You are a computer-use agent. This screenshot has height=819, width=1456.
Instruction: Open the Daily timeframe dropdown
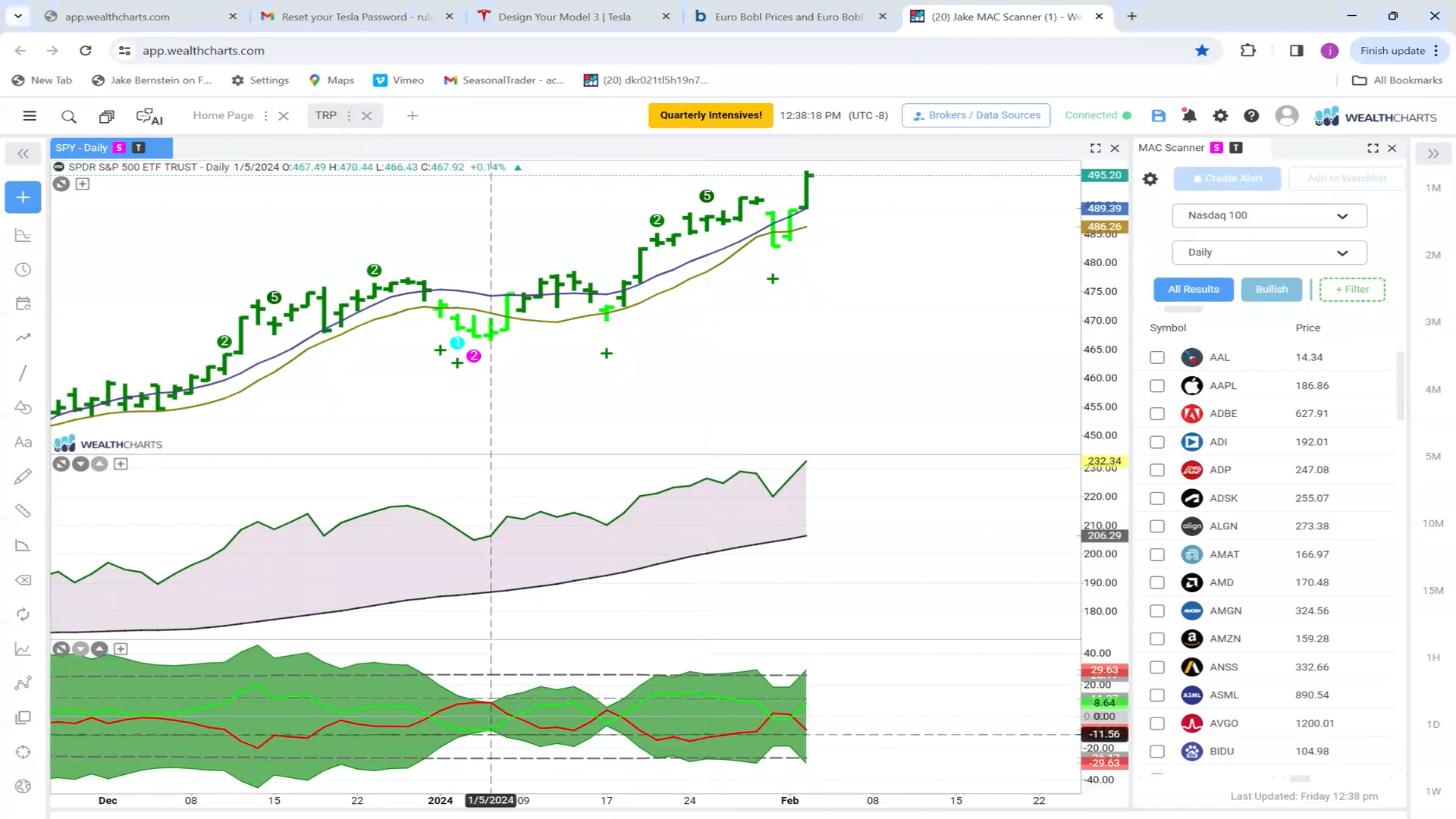1269,253
